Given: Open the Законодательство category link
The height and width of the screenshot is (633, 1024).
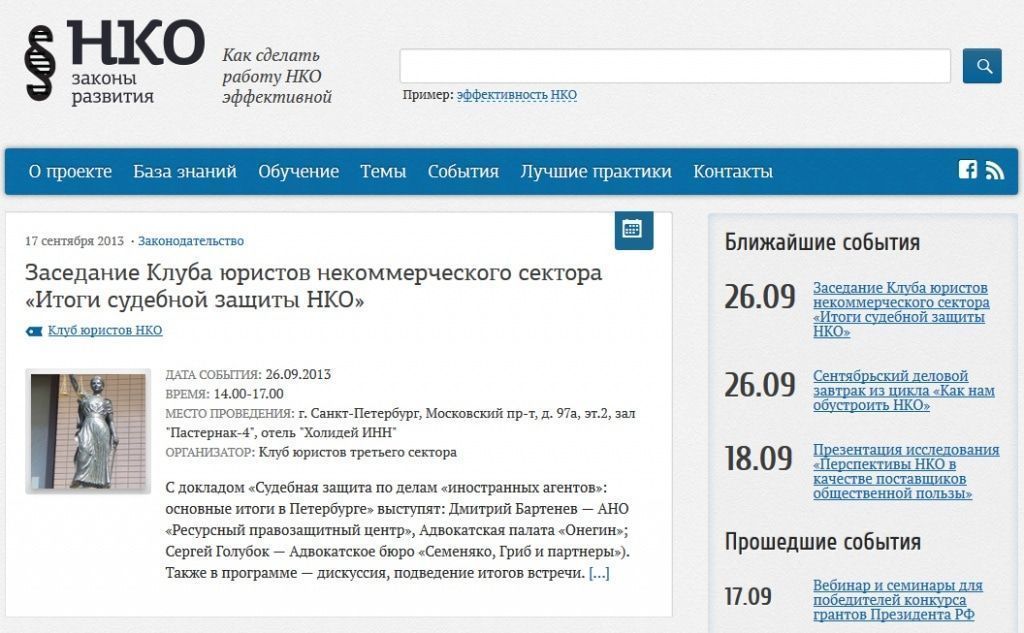Looking at the screenshot, I should click(191, 241).
